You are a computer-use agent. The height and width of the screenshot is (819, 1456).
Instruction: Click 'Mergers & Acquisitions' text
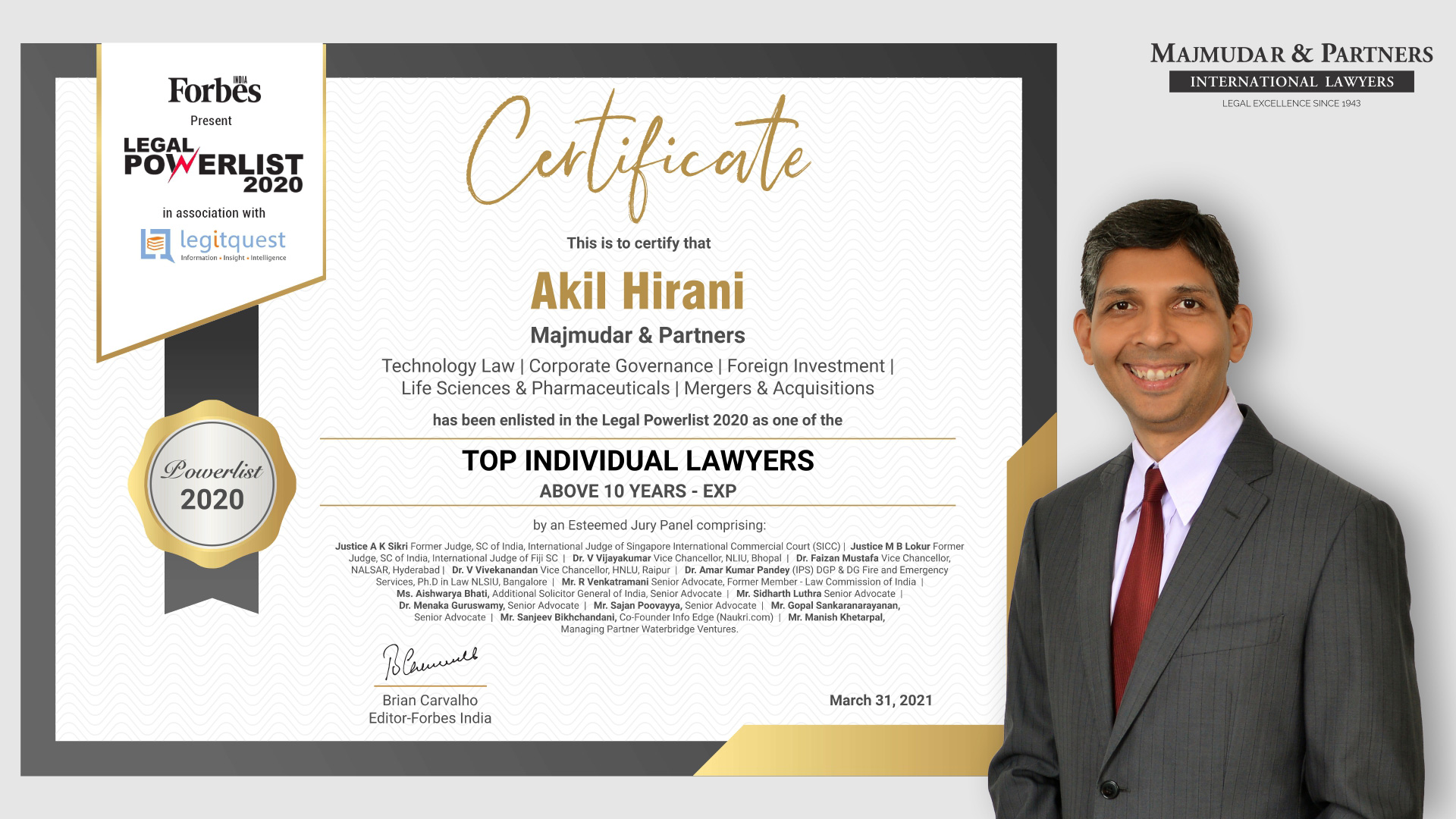(x=779, y=388)
